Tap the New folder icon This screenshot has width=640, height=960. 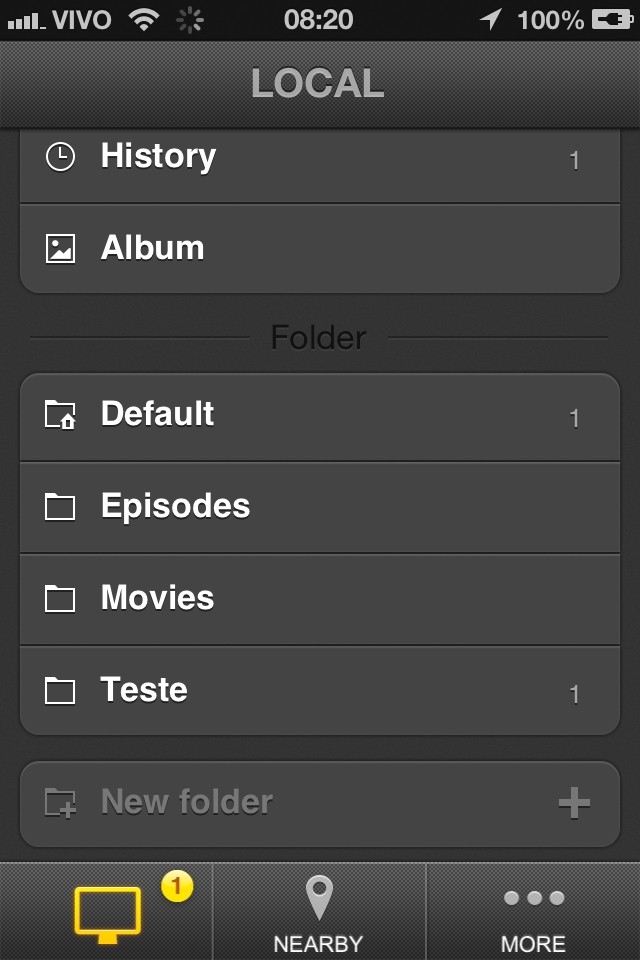61,803
